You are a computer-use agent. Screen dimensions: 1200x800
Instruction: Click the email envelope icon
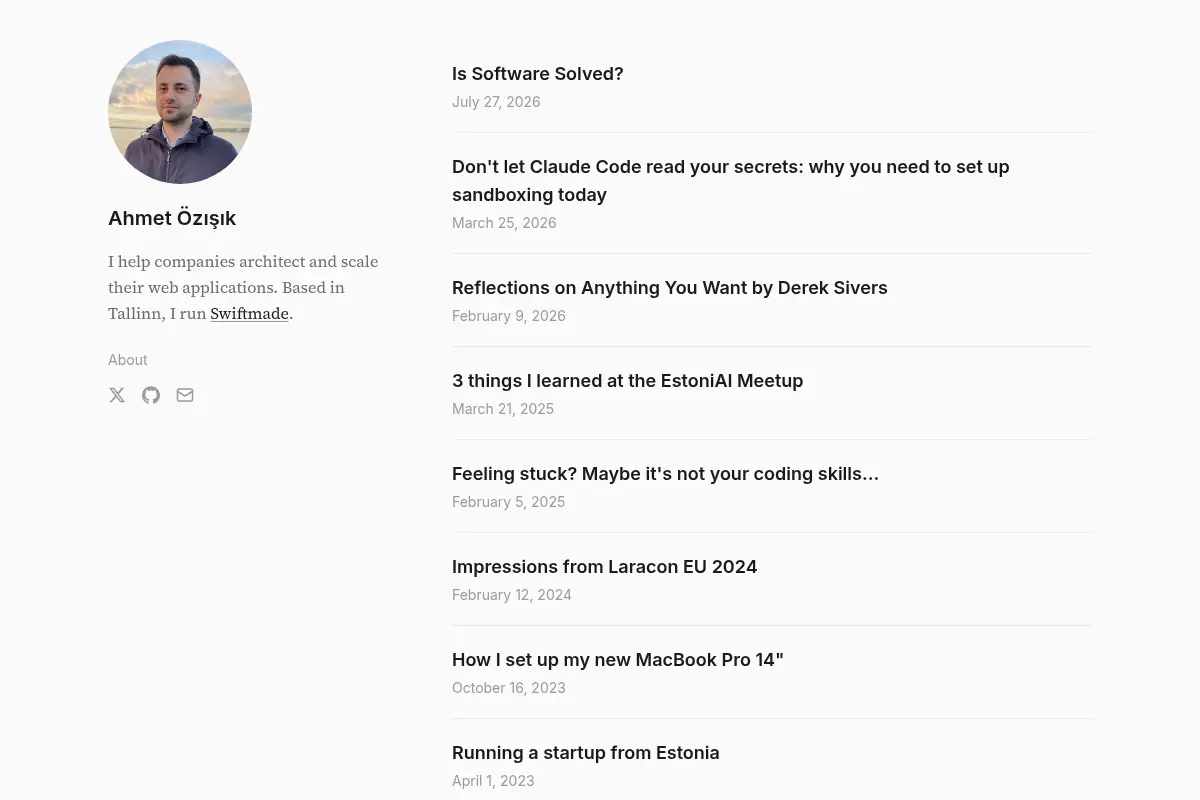185,395
